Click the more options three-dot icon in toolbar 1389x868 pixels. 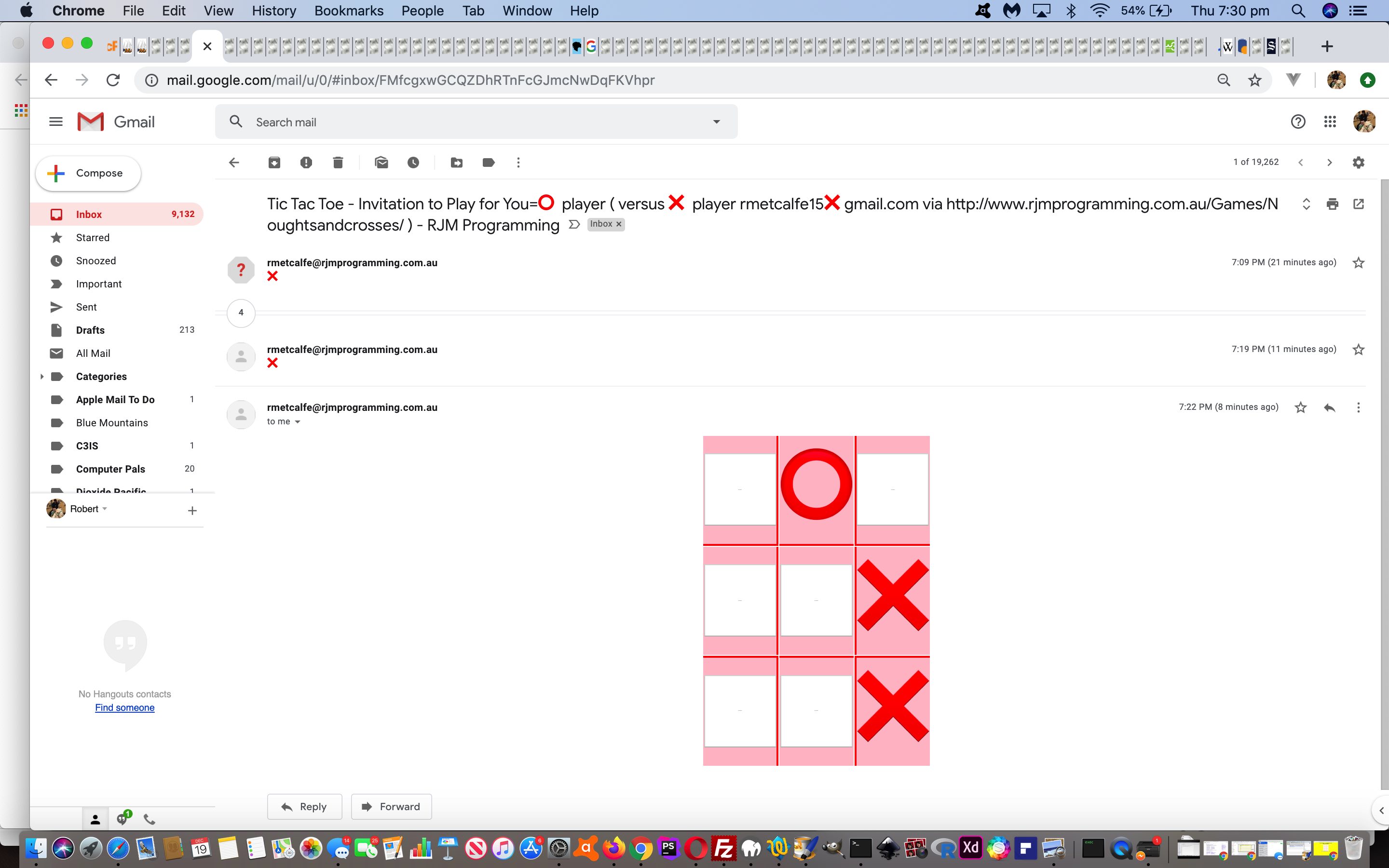[518, 162]
